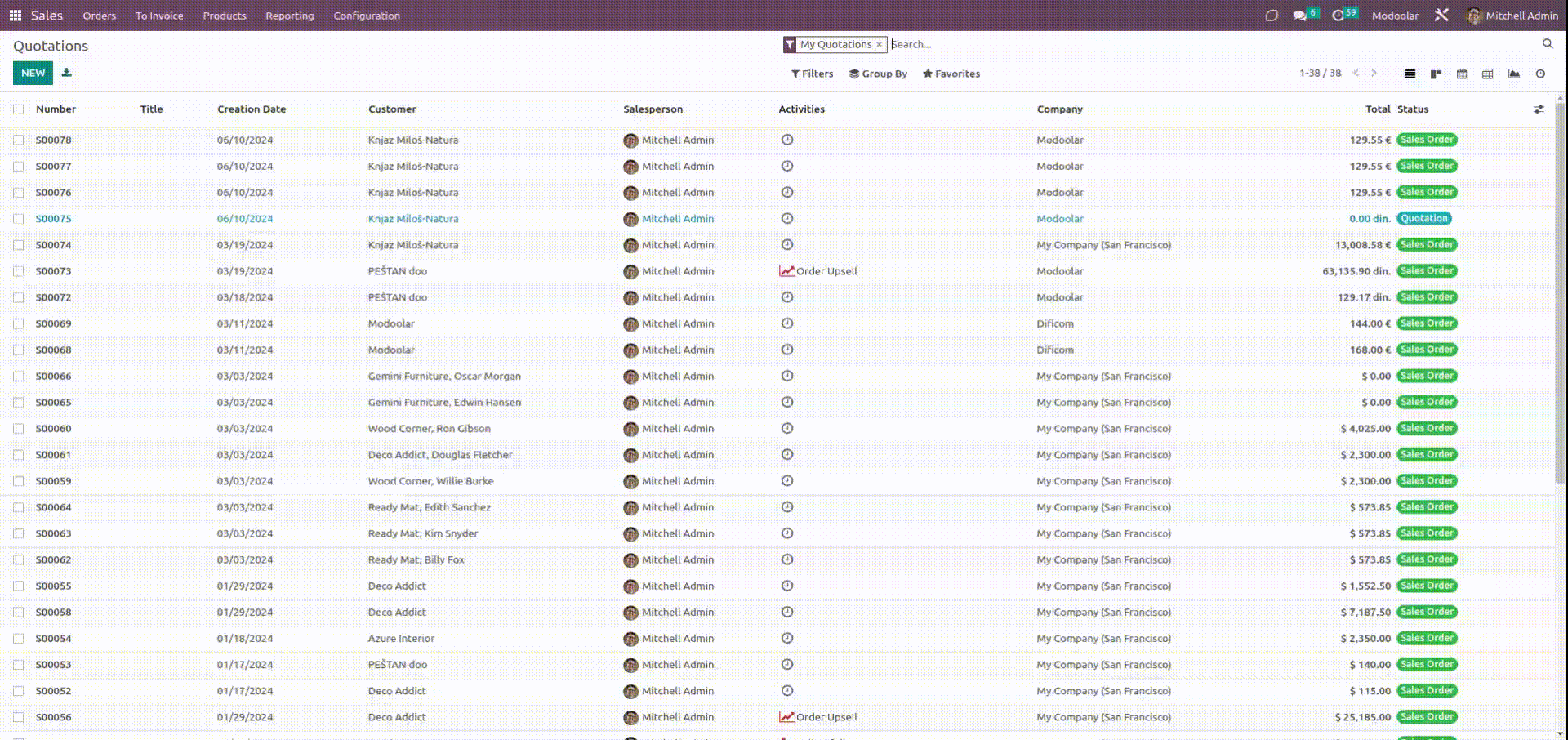Tick the checkbox for order S00078
Screen dimensions: 1568x740
(x=18, y=140)
